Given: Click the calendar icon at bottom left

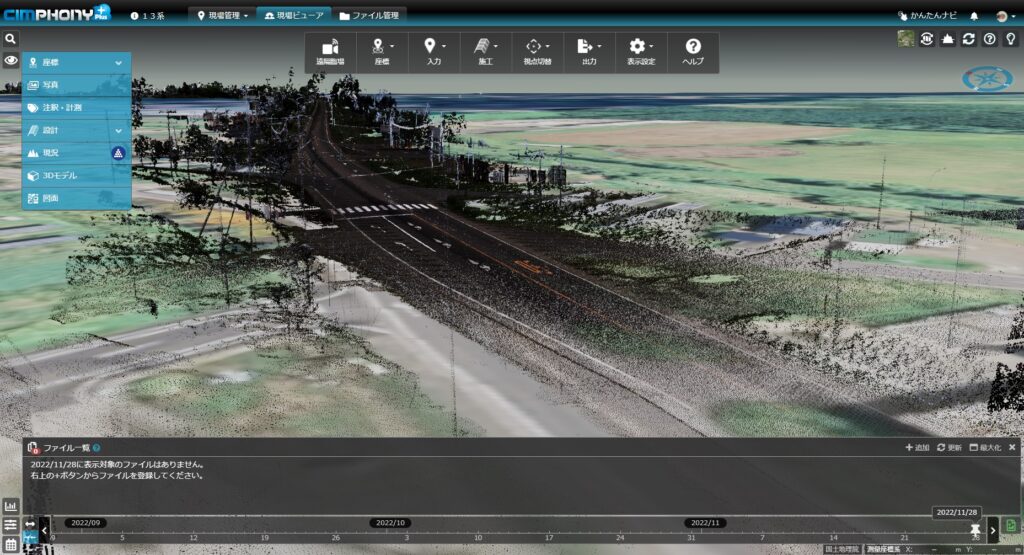Looking at the screenshot, I should 11,544.
